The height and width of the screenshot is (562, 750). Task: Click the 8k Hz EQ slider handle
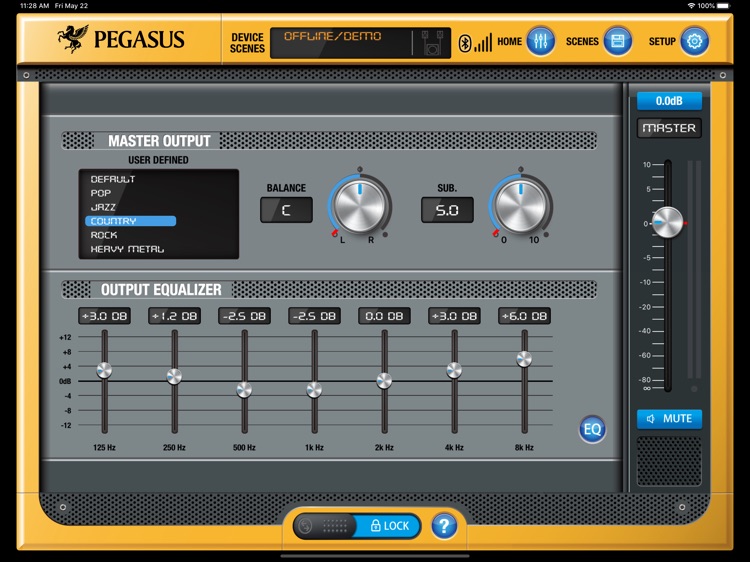pos(524,359)
